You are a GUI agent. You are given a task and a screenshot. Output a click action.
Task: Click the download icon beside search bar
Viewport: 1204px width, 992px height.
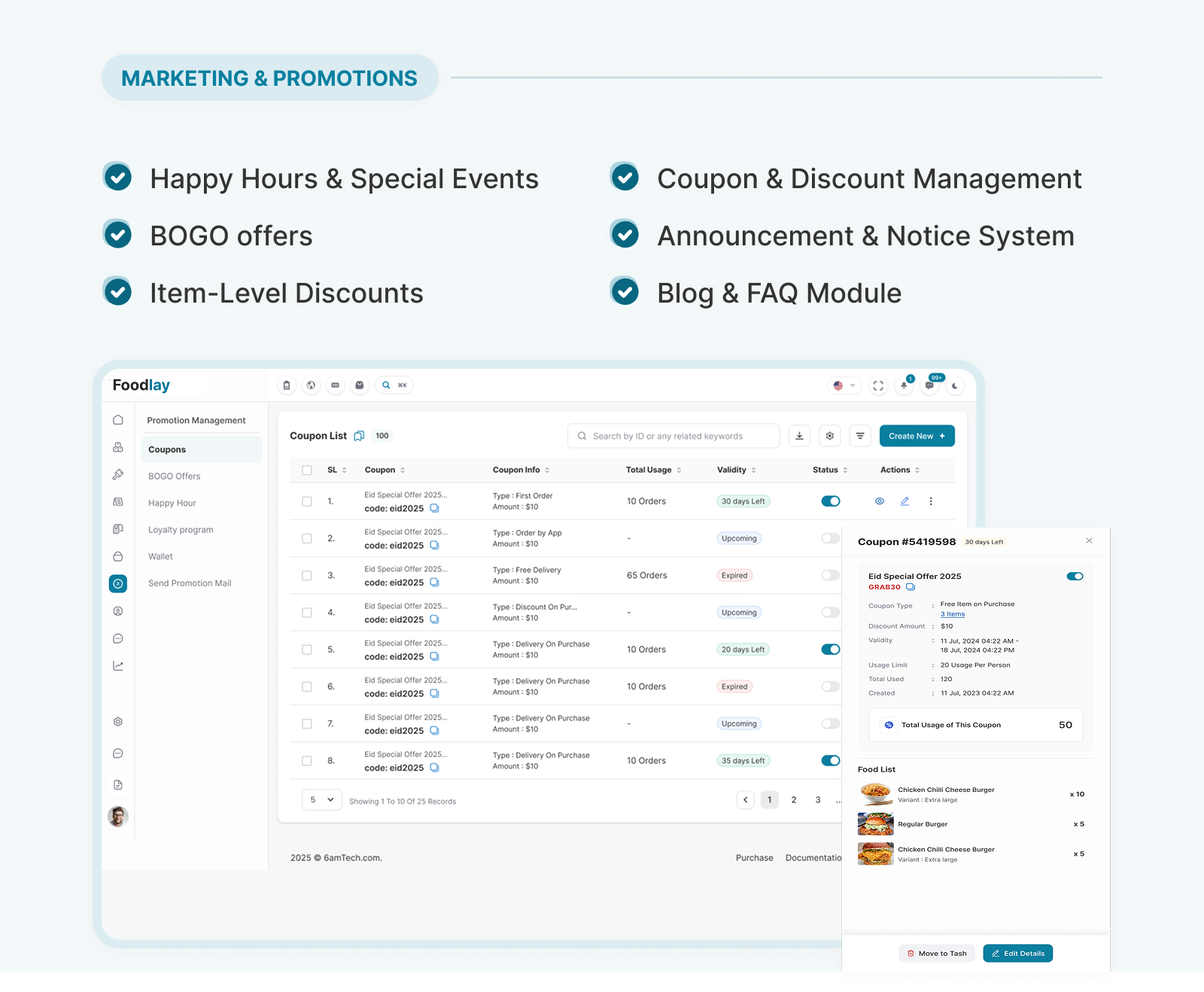[x=799, y=436]
